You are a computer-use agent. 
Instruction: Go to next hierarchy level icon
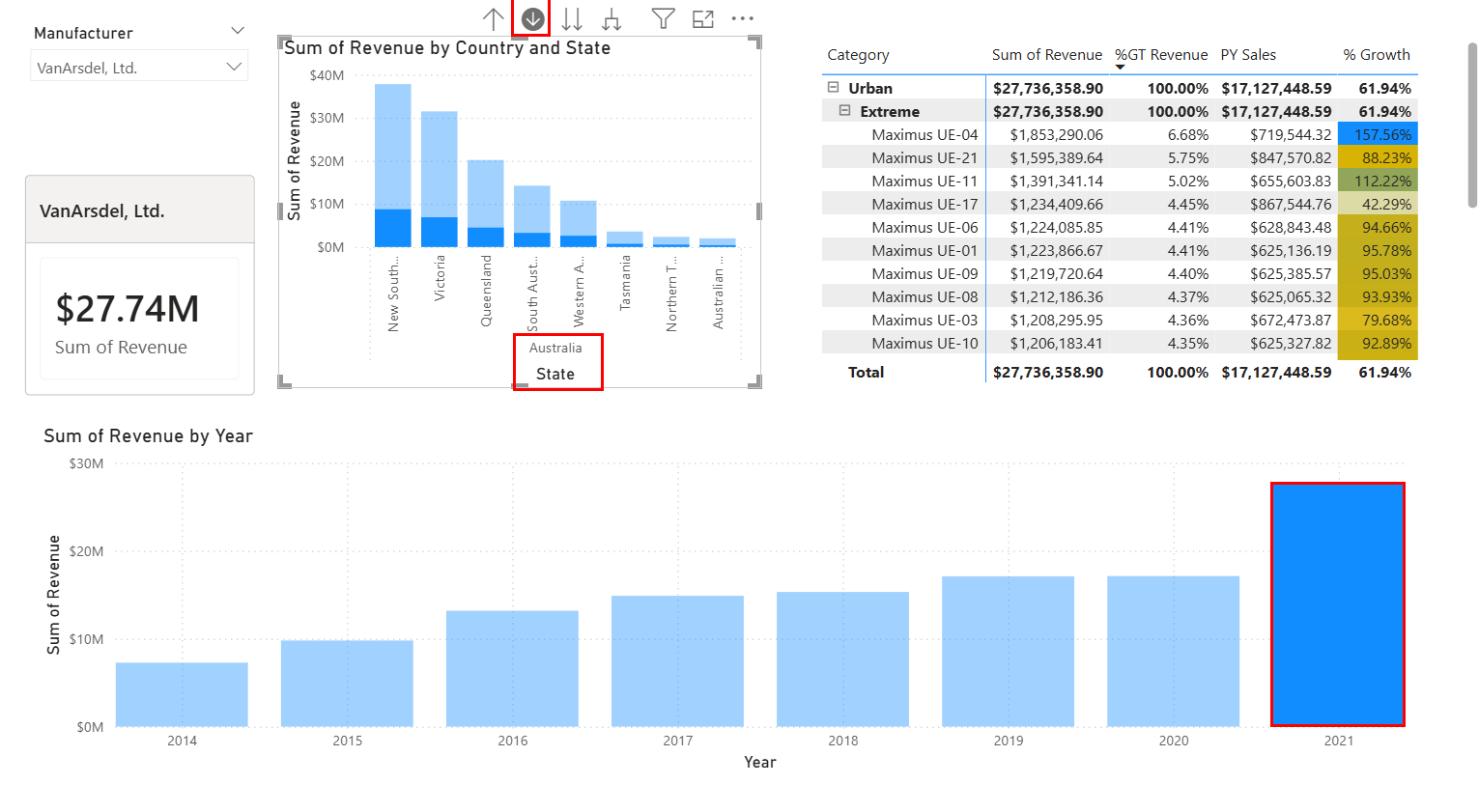click(572, 18)
